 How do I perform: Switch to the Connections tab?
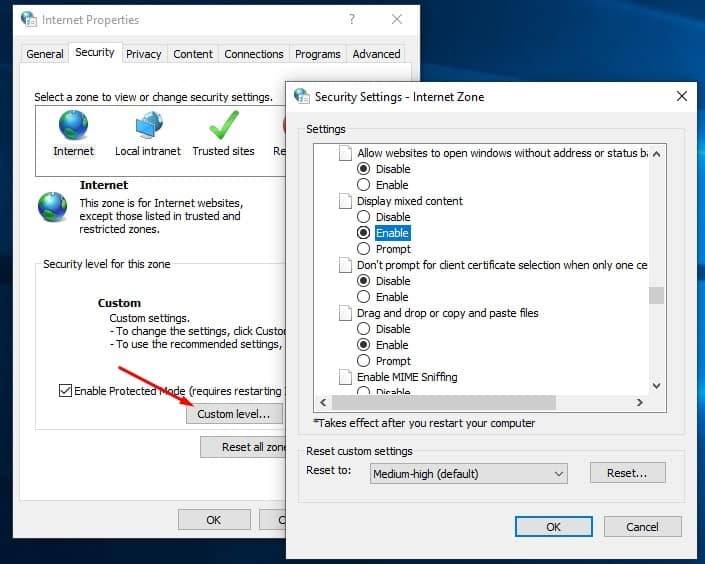254,54
